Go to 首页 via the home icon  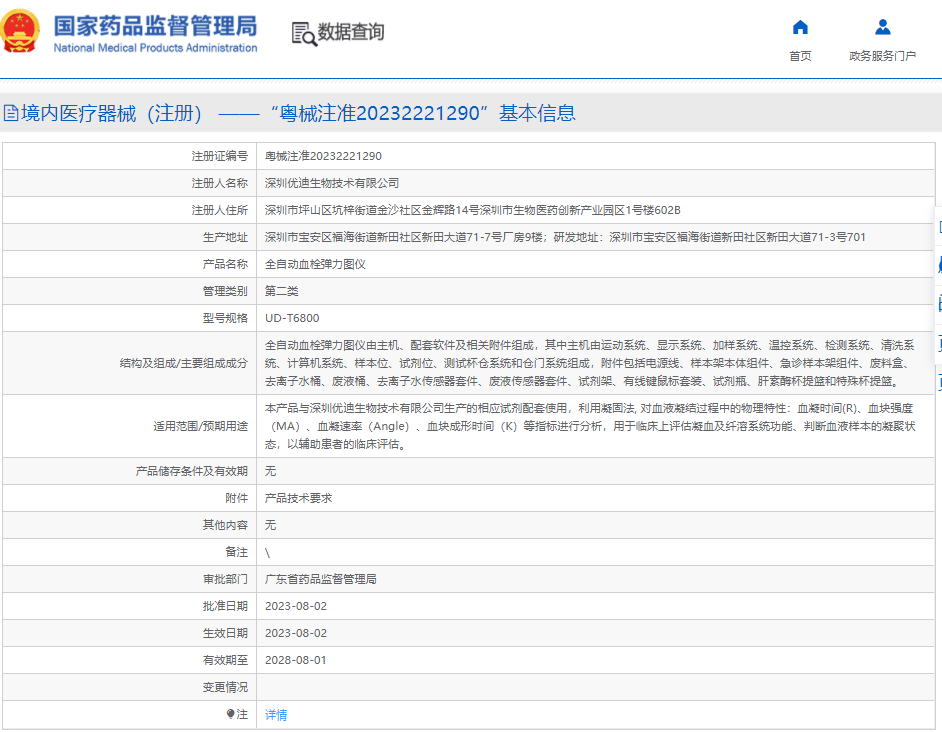click(x=800, y=27)
